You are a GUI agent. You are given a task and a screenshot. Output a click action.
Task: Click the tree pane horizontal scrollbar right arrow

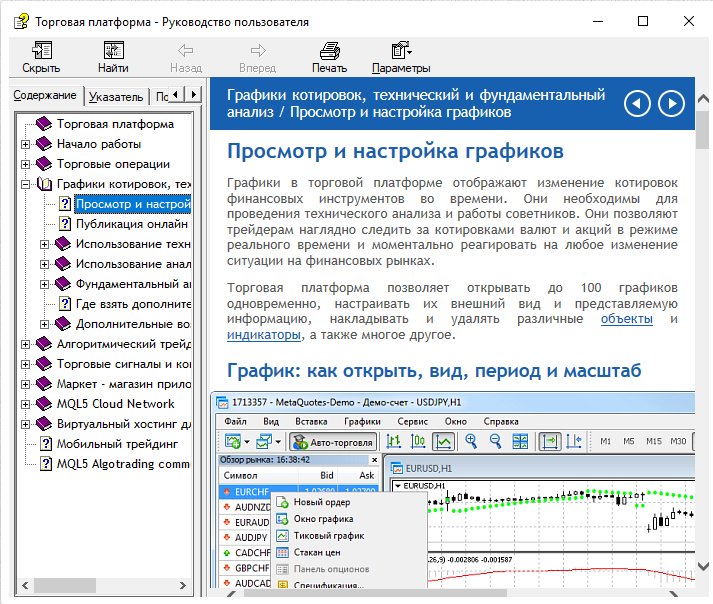click(183, 585)
